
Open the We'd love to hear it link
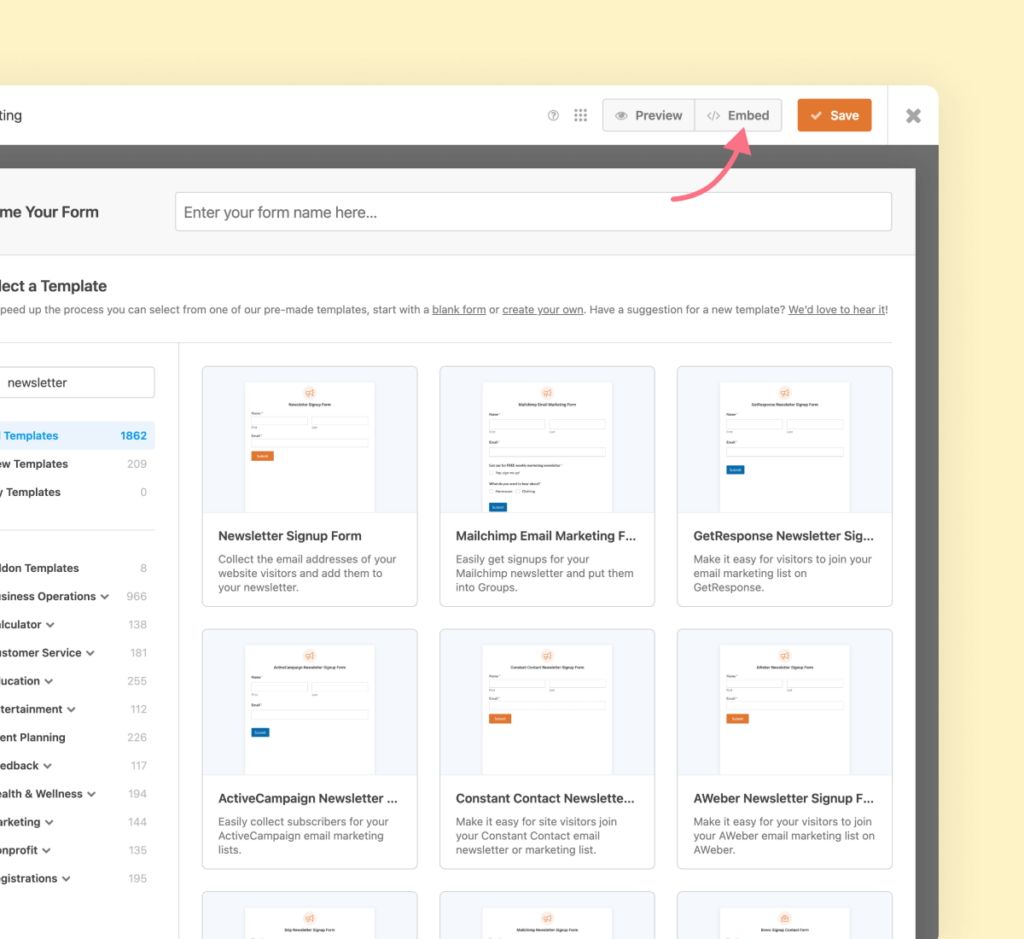pos(837,310)
